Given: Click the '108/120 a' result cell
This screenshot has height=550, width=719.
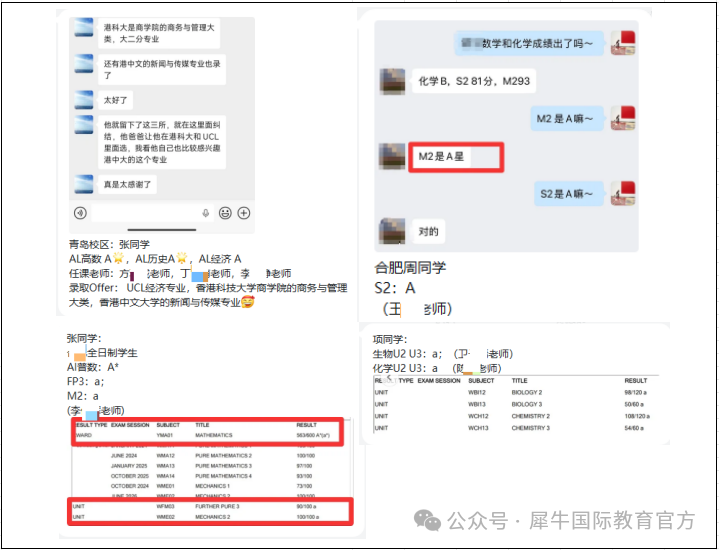Looking at the screenshot, I should [x=637, y=416].
